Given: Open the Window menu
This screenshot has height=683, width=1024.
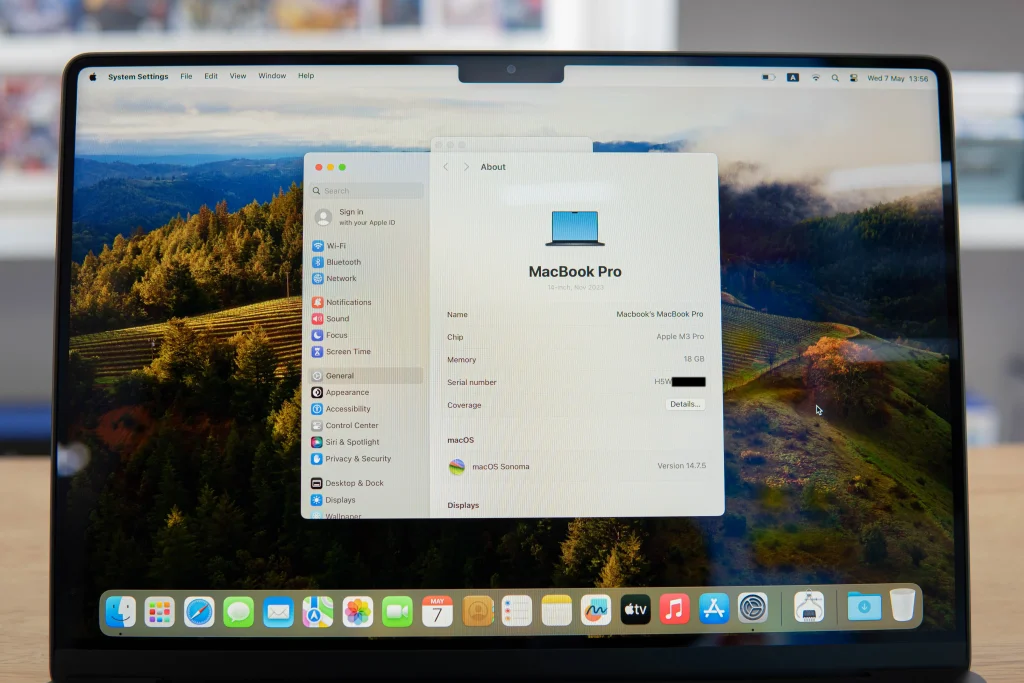Looking at the screenshot, I should coord(271,76).
